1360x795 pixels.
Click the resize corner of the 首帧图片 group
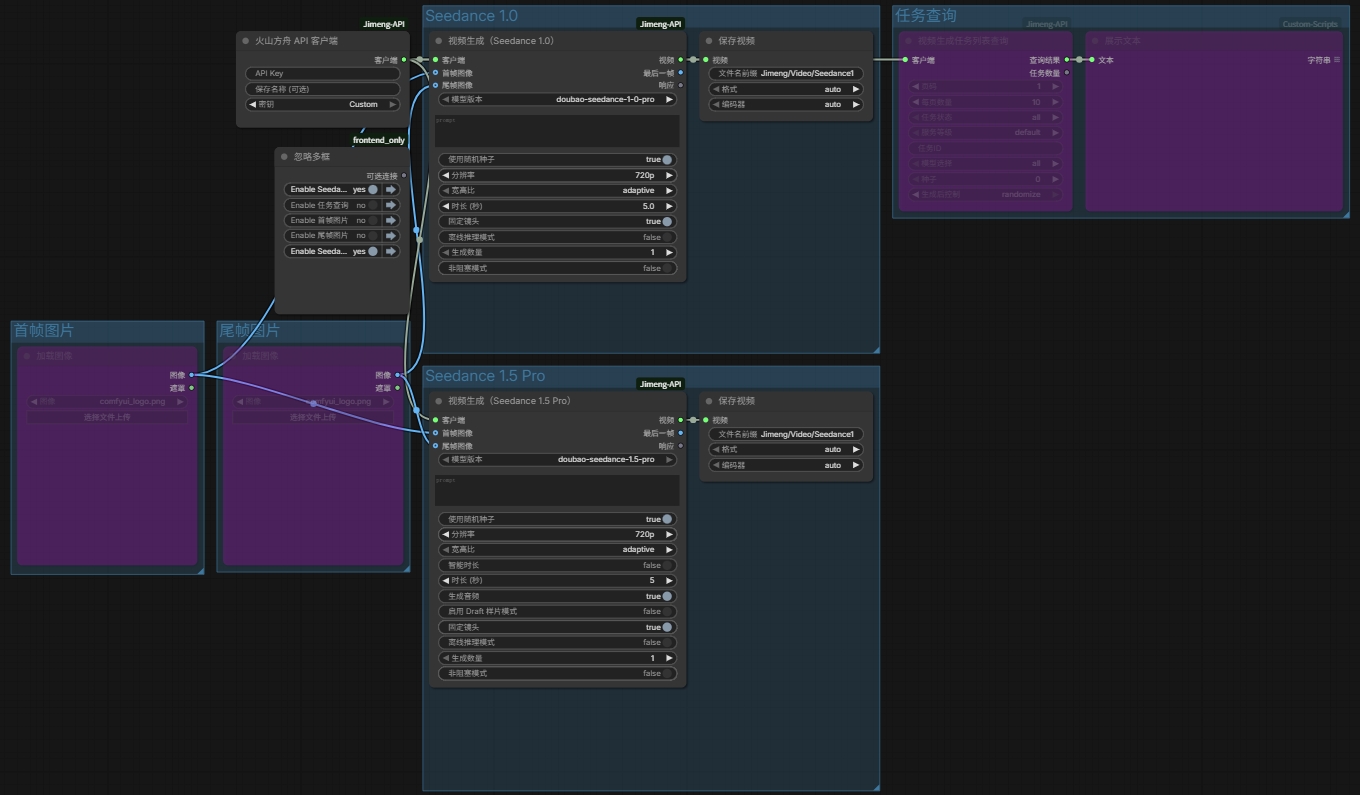tap(200, 571)
